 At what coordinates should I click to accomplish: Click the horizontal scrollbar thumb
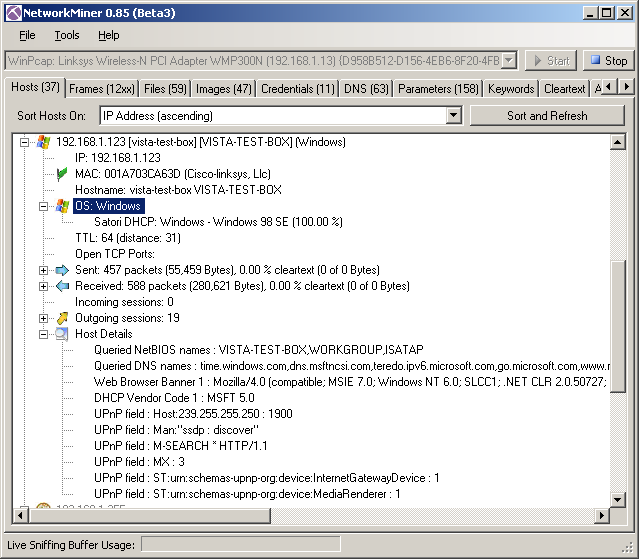pos(150,515)
